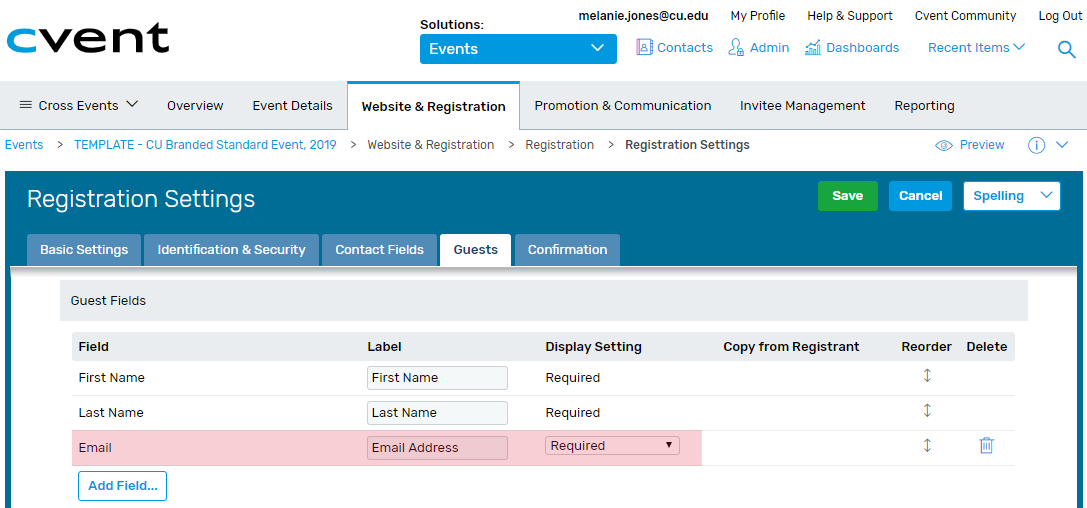Expand the Recent Items menu
This screenshot has height=508, width=1087.
pyautogui.click(x=976, y=47)
